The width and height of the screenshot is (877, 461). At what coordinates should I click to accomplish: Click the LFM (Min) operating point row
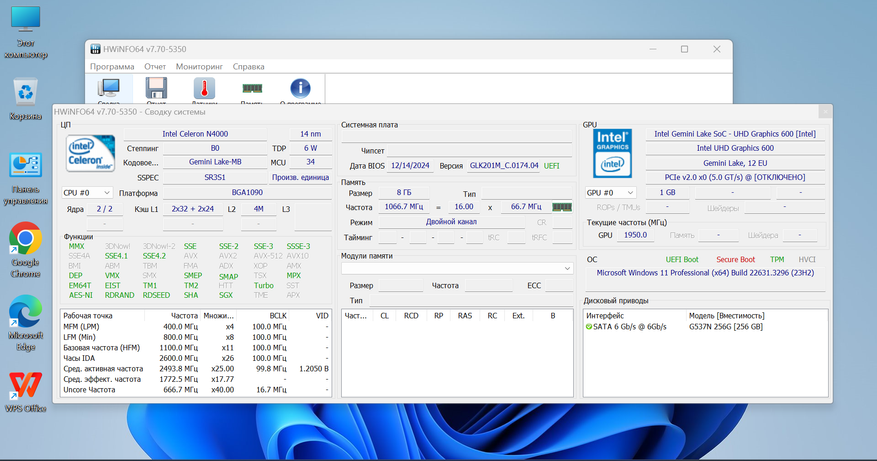(195, 337)
